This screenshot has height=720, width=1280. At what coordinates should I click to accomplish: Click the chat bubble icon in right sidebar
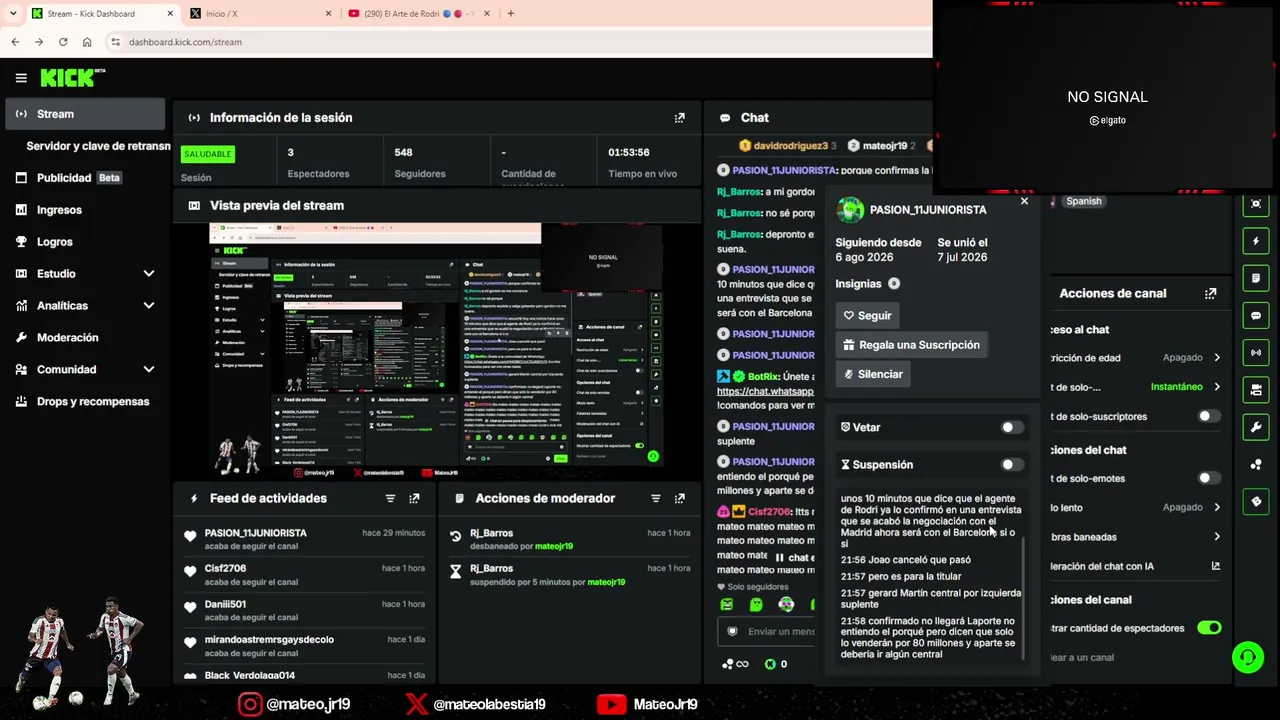1257,315
